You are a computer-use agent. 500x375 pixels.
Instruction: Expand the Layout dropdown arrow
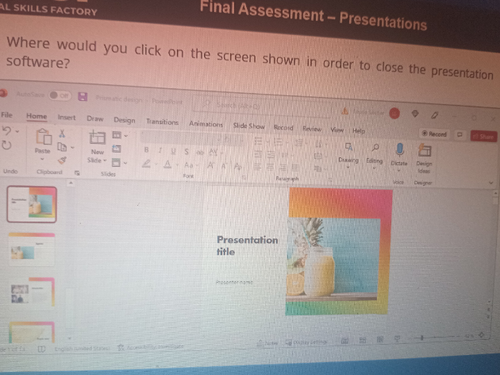point(126,136)
